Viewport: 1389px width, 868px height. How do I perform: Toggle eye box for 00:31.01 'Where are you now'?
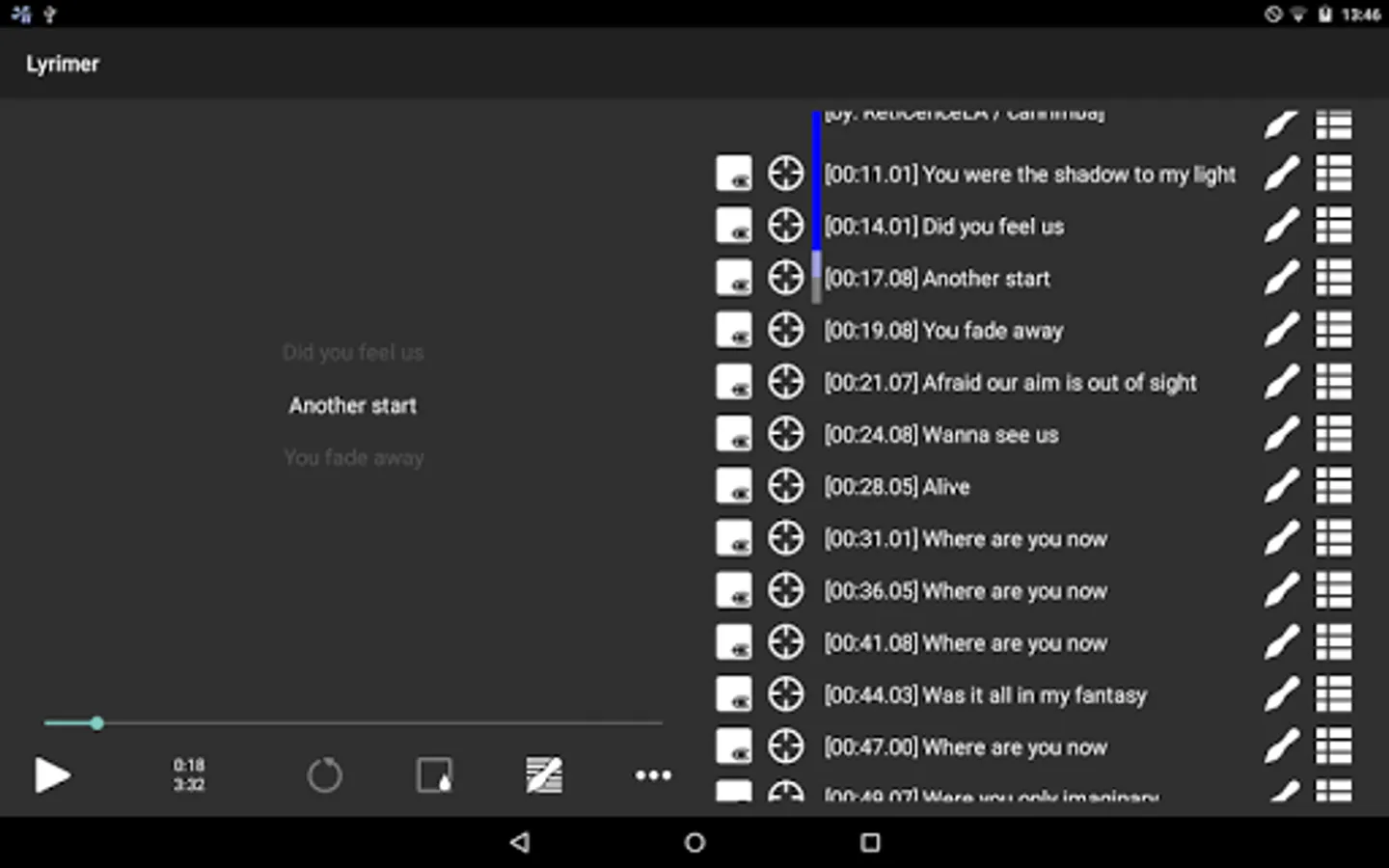tap(734, 539)
